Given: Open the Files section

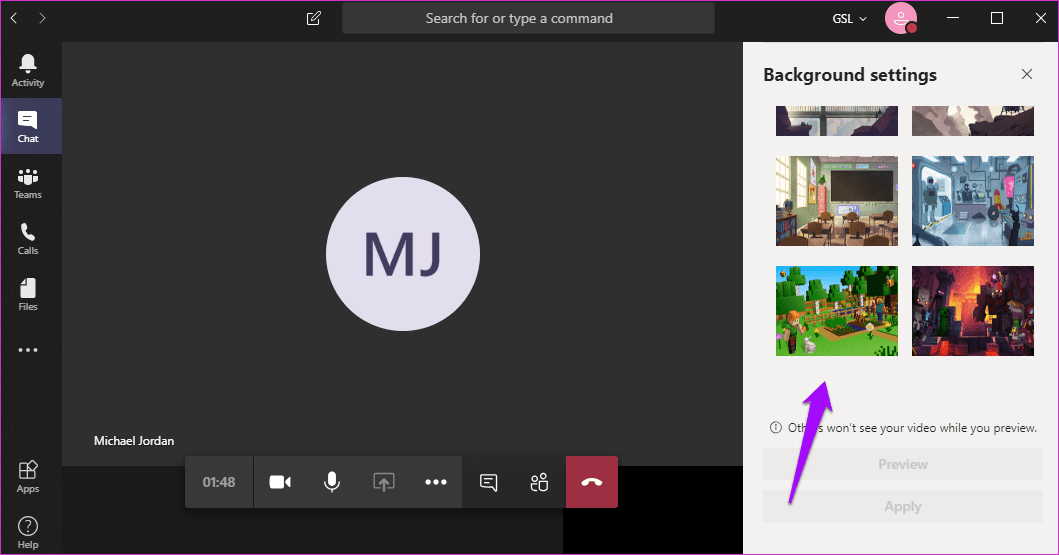Looking at the screenshot, I should [x=28, y=294].
